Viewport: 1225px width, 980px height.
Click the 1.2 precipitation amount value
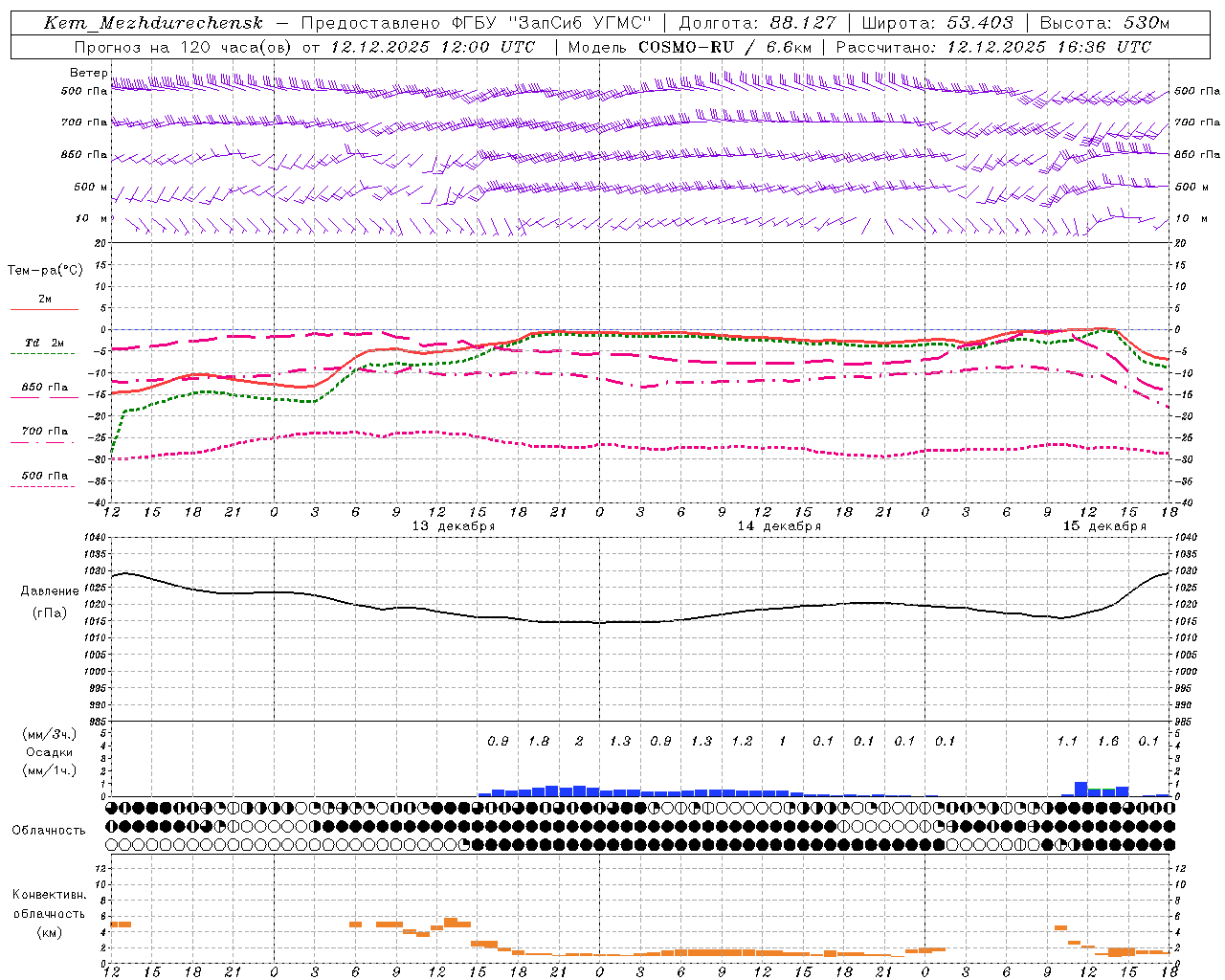[742, 741]
